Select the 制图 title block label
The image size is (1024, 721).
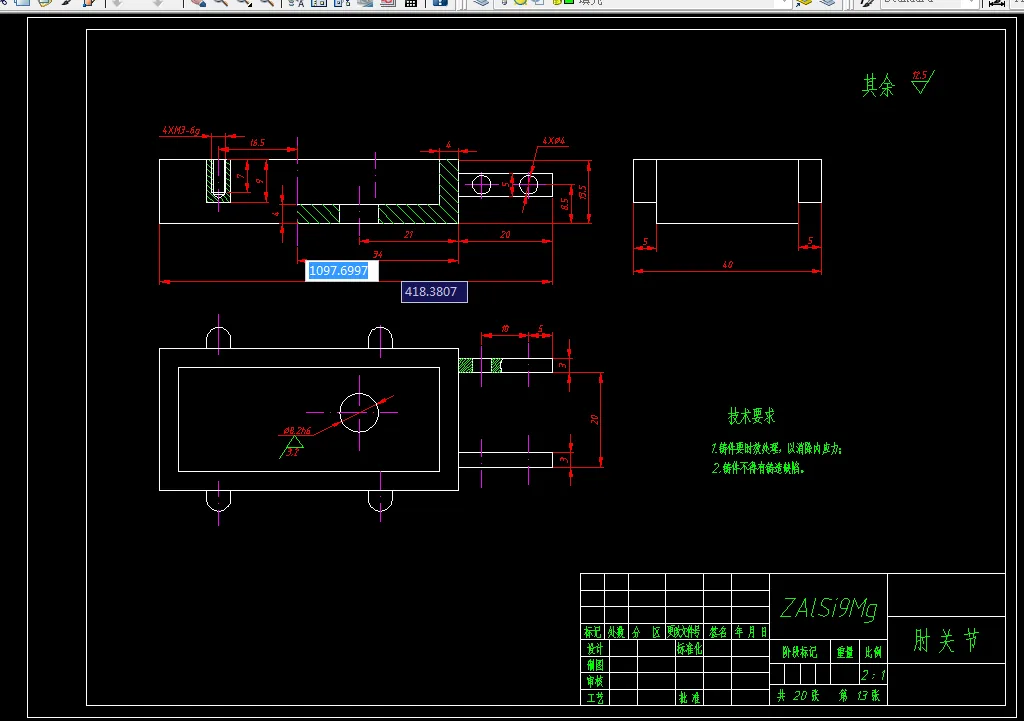595,665
